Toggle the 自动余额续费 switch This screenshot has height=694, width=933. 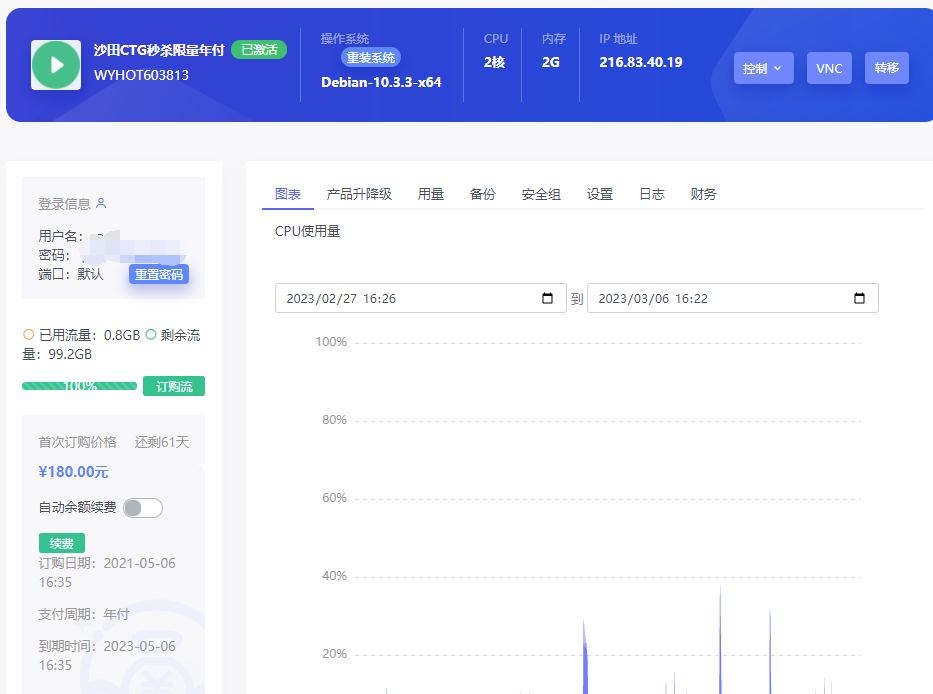143,508
